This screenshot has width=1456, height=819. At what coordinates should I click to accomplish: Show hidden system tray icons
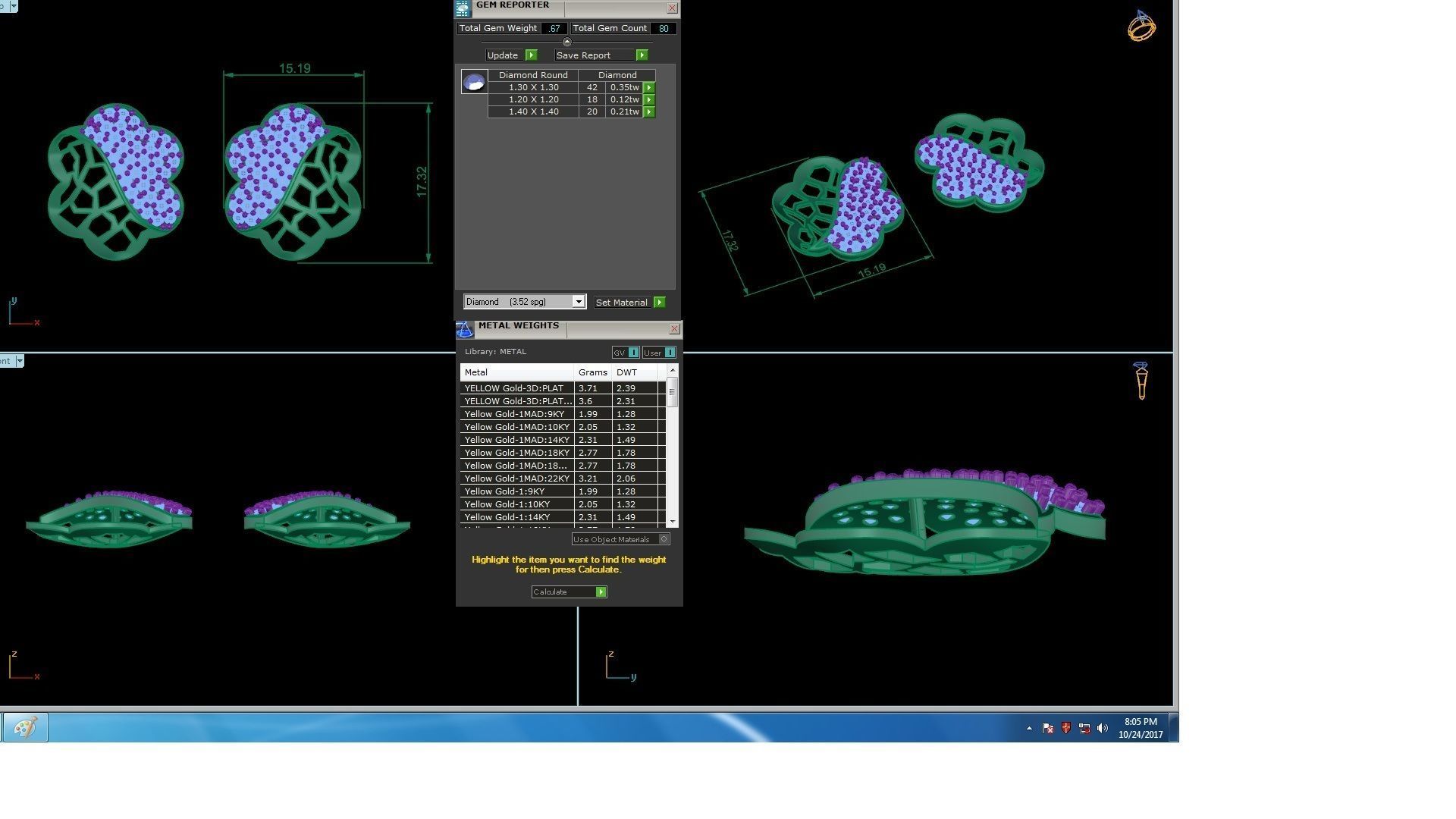coord(1029,728)
